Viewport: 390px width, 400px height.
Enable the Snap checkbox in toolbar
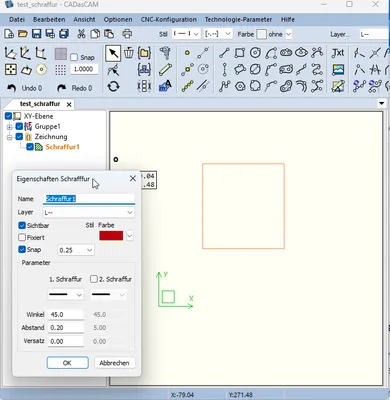[x=74, y=57]
